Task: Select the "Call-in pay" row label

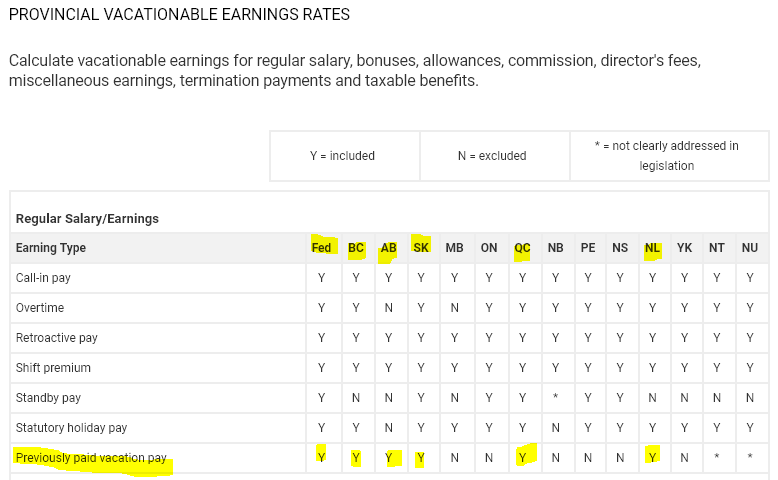Action: tap(43, 278)
